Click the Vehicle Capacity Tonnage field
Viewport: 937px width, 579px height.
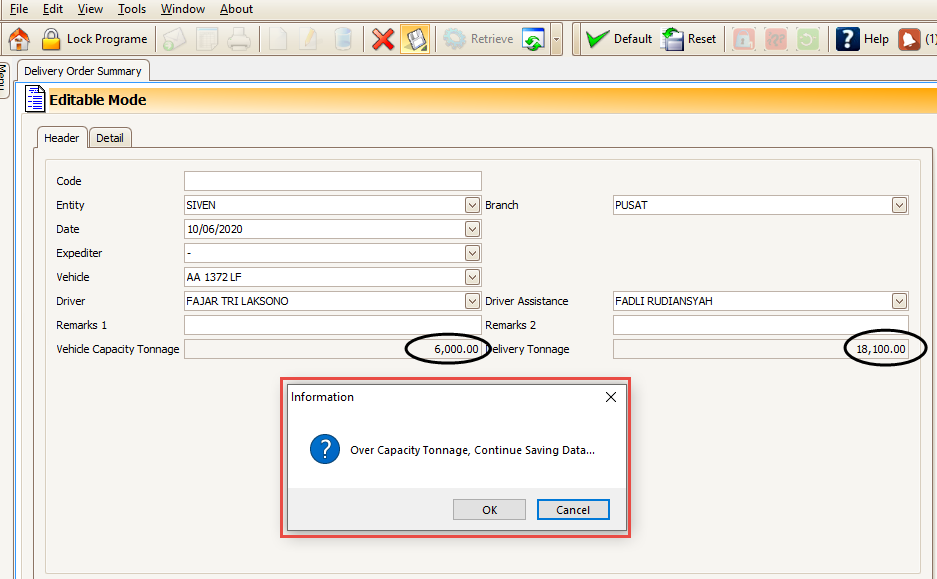click(x=333, y=349)
